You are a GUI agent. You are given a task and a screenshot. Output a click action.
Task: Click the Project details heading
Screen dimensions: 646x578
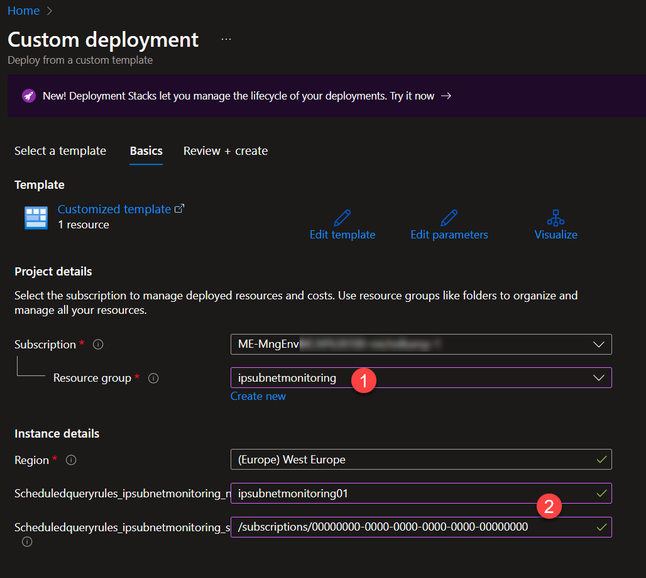(53, 272)
